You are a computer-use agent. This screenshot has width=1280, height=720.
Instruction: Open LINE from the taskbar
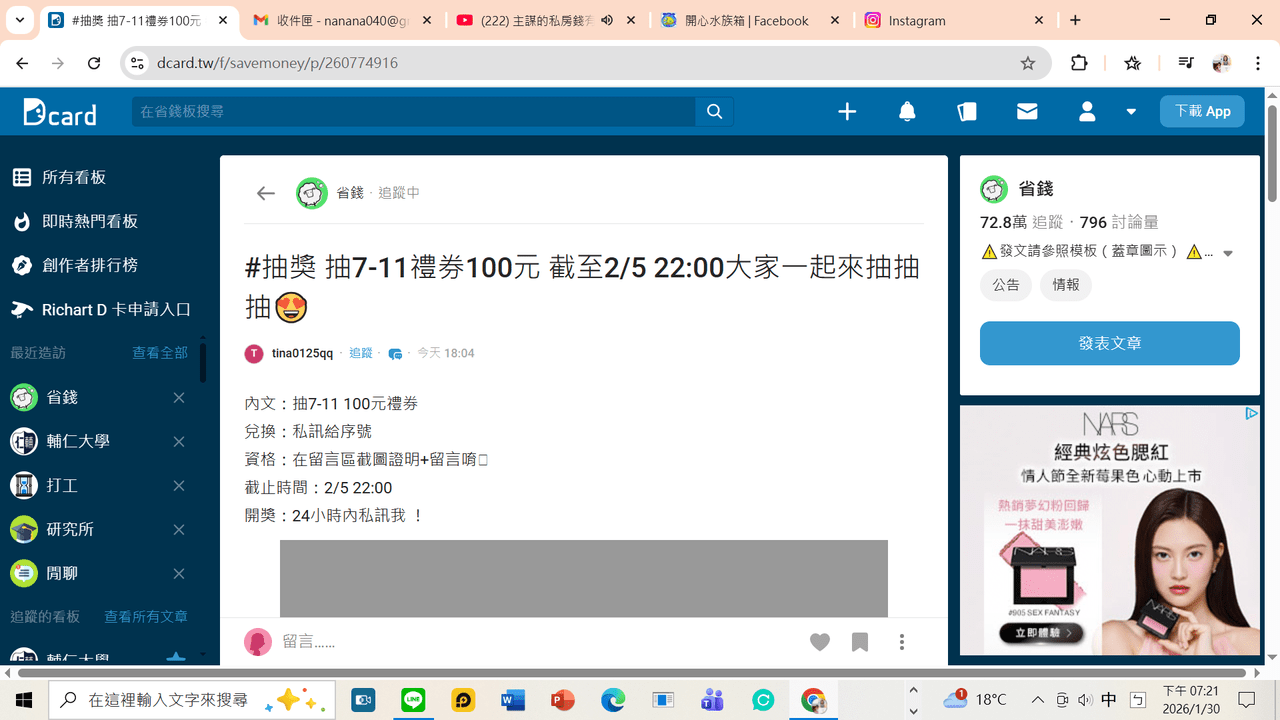[413, 700]
